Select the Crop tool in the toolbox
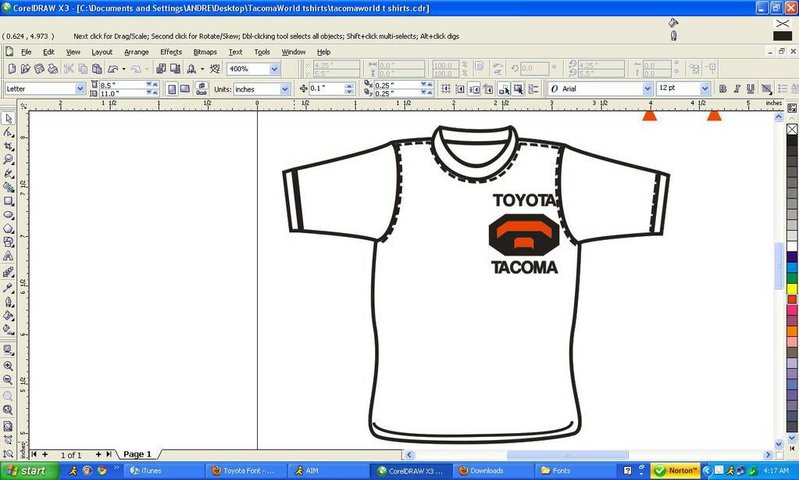The width and height of the screenshot is (799, 480). 8,146
